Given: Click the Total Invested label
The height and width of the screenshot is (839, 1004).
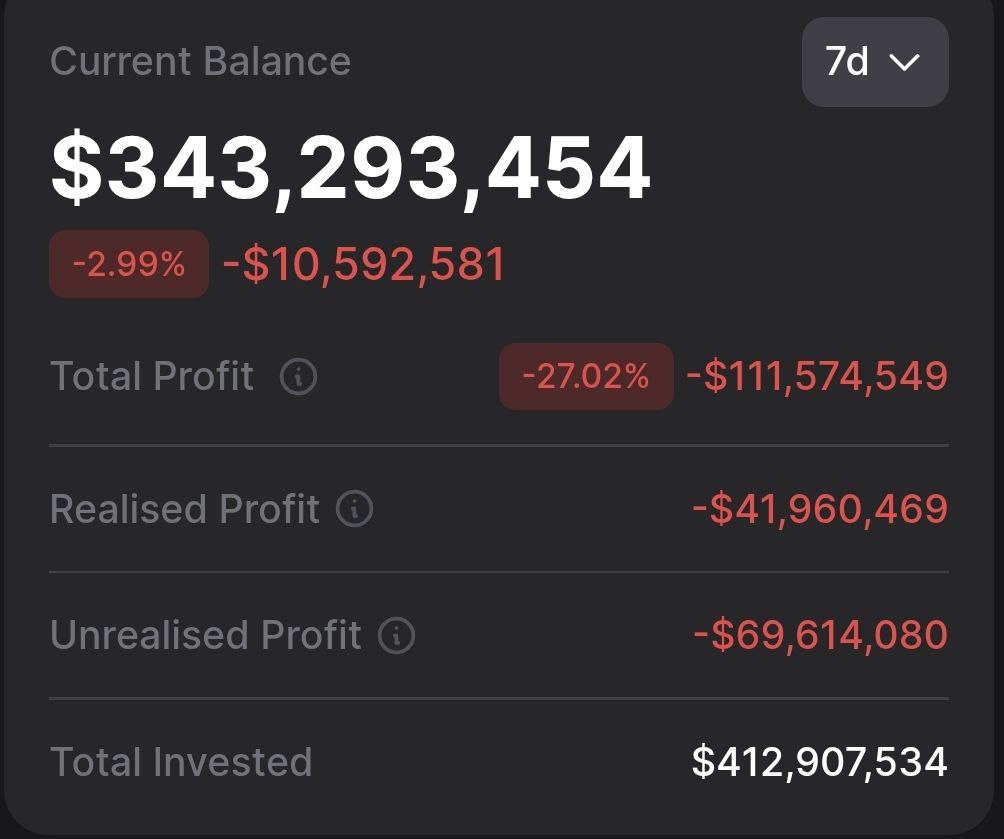Looking at the screenshot, I should coord(181,762).
